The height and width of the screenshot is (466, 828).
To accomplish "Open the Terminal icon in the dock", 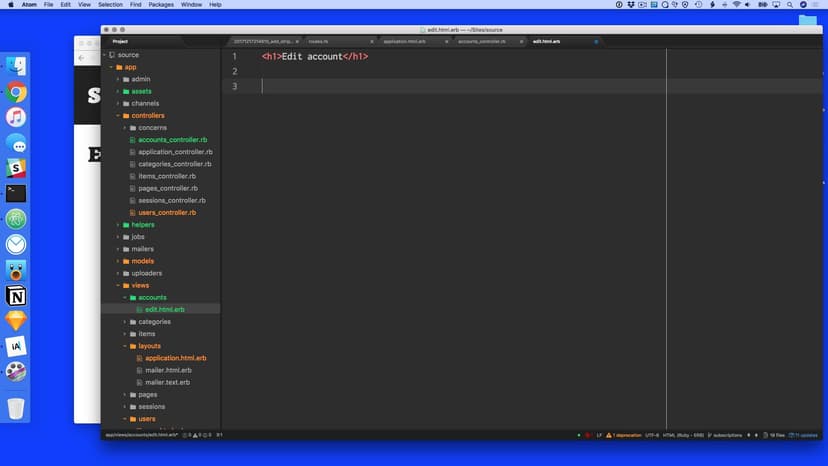I will (16, 194).
